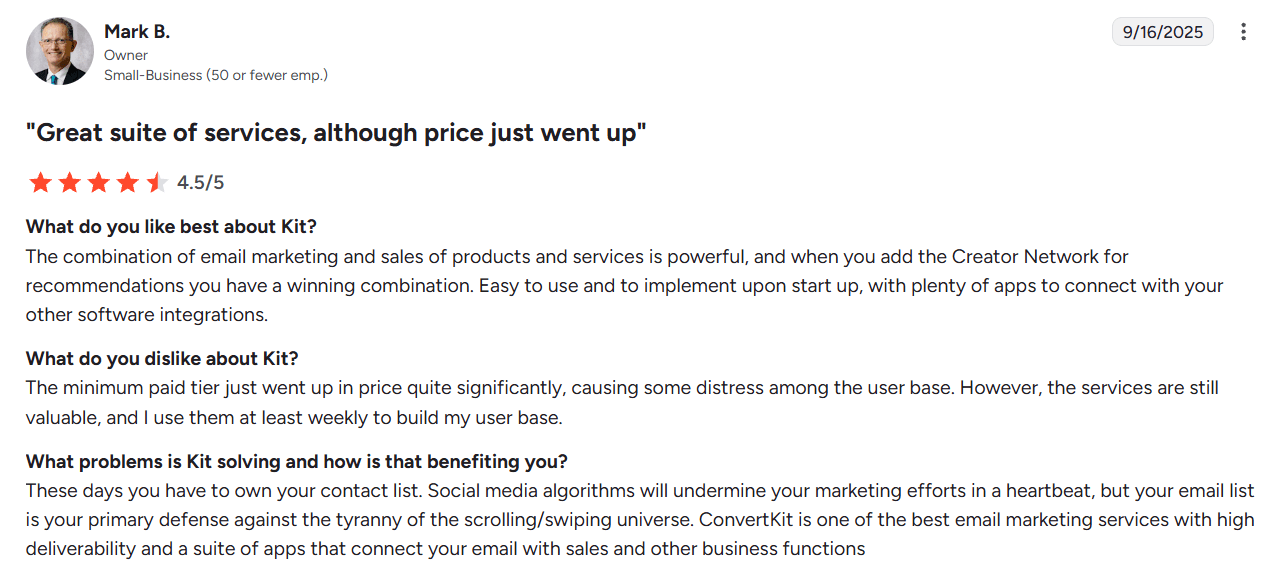Select "What do you dislike about Kit?" heading
The width and height of the screenshot is (1284, 567).
pyautogui.click(x=162, y=358)
